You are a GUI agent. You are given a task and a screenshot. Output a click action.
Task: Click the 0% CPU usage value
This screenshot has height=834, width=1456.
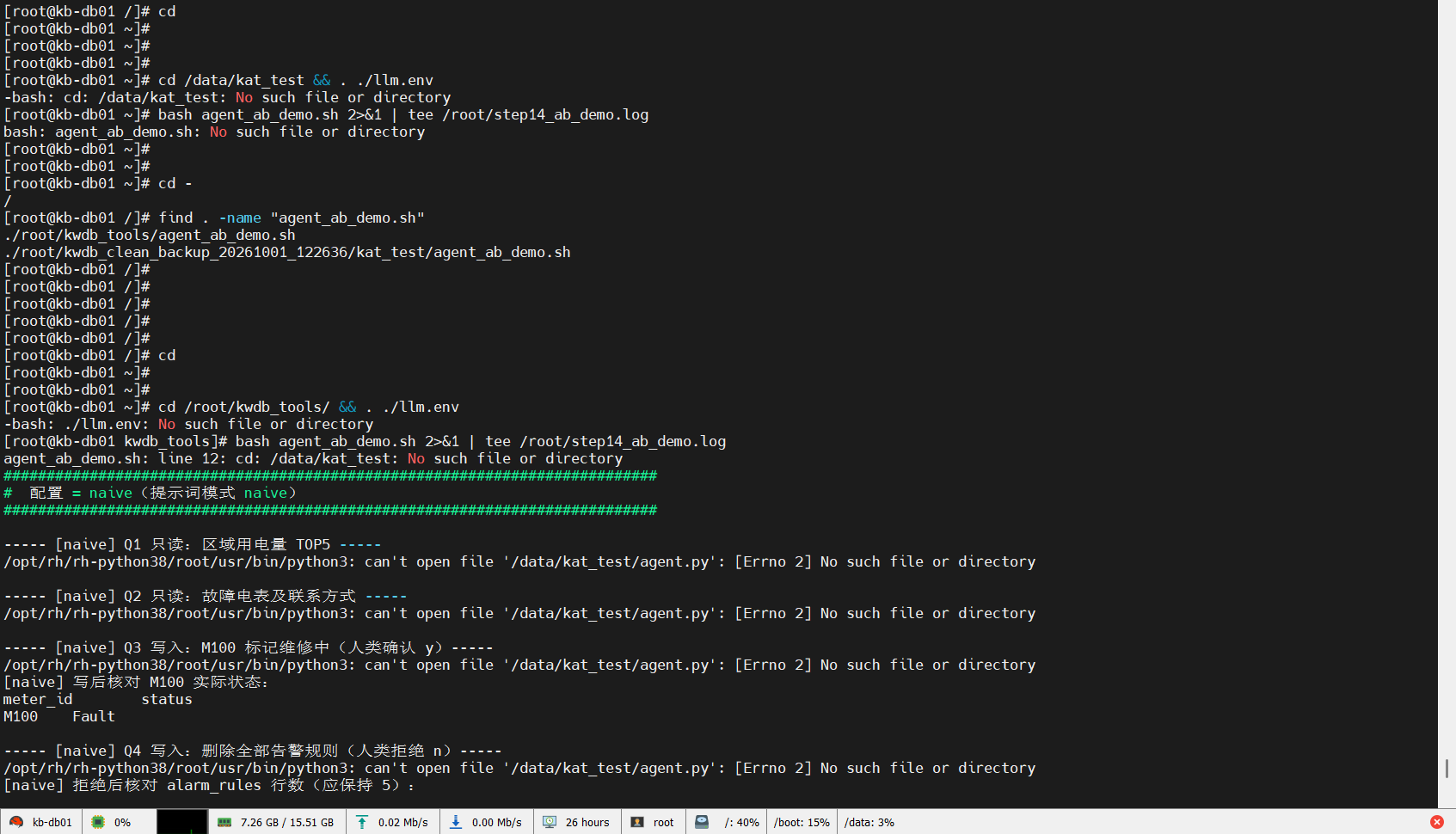coord(123,823)
